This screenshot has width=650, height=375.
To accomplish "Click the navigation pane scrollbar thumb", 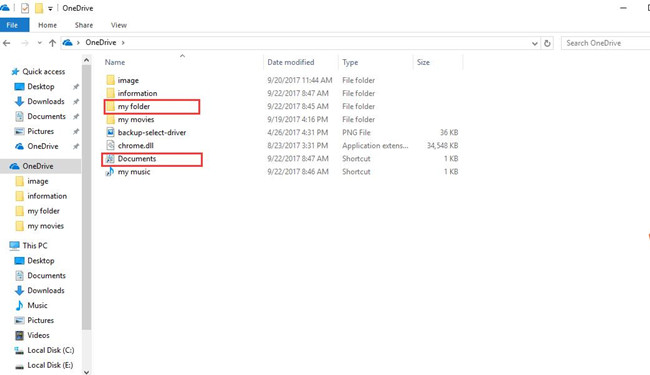I will pyautogui.click(x=86, y=197).
